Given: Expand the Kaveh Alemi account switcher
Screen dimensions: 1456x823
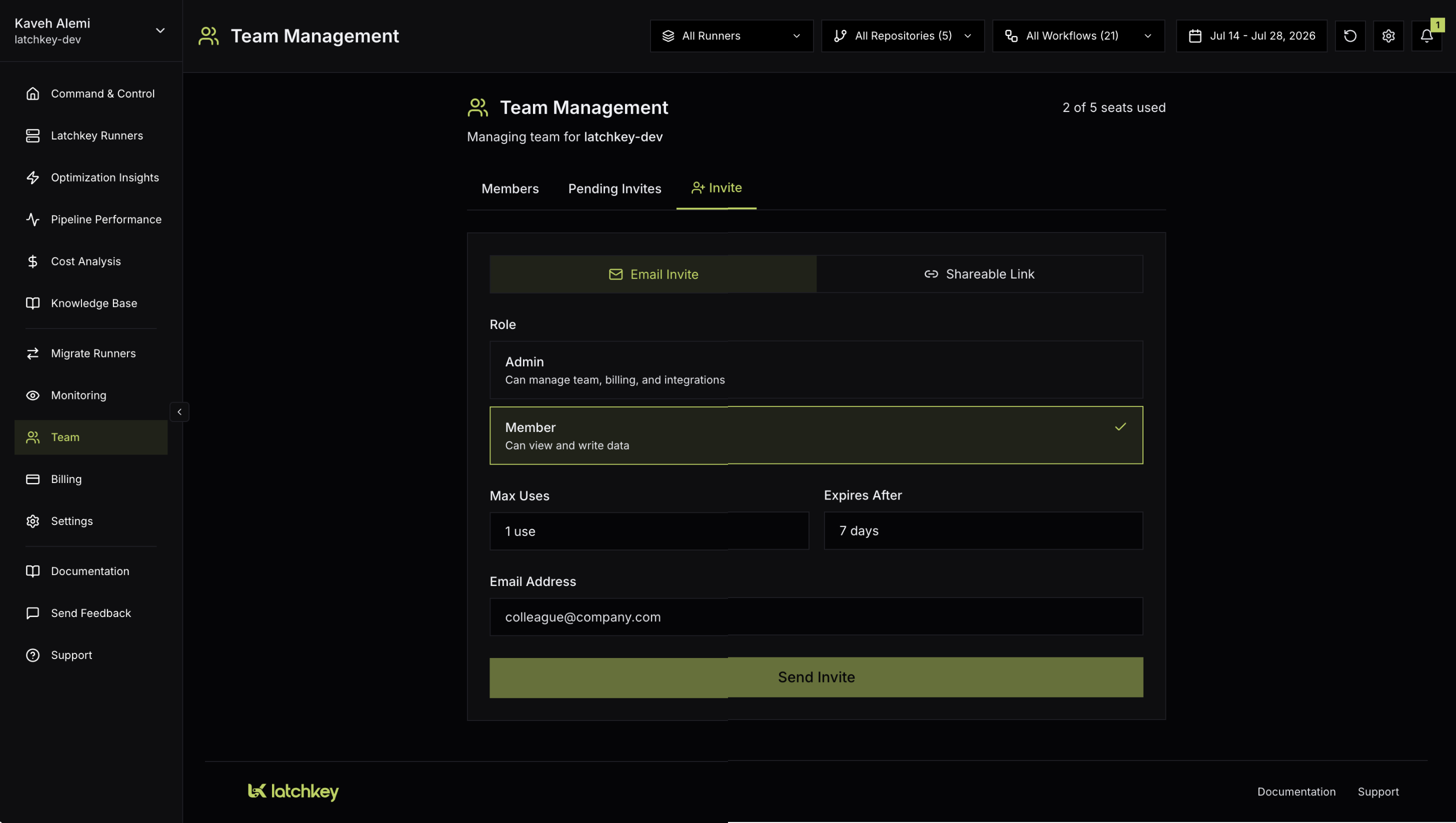Looking at the screenshot, I should click(x=90, y=30).
